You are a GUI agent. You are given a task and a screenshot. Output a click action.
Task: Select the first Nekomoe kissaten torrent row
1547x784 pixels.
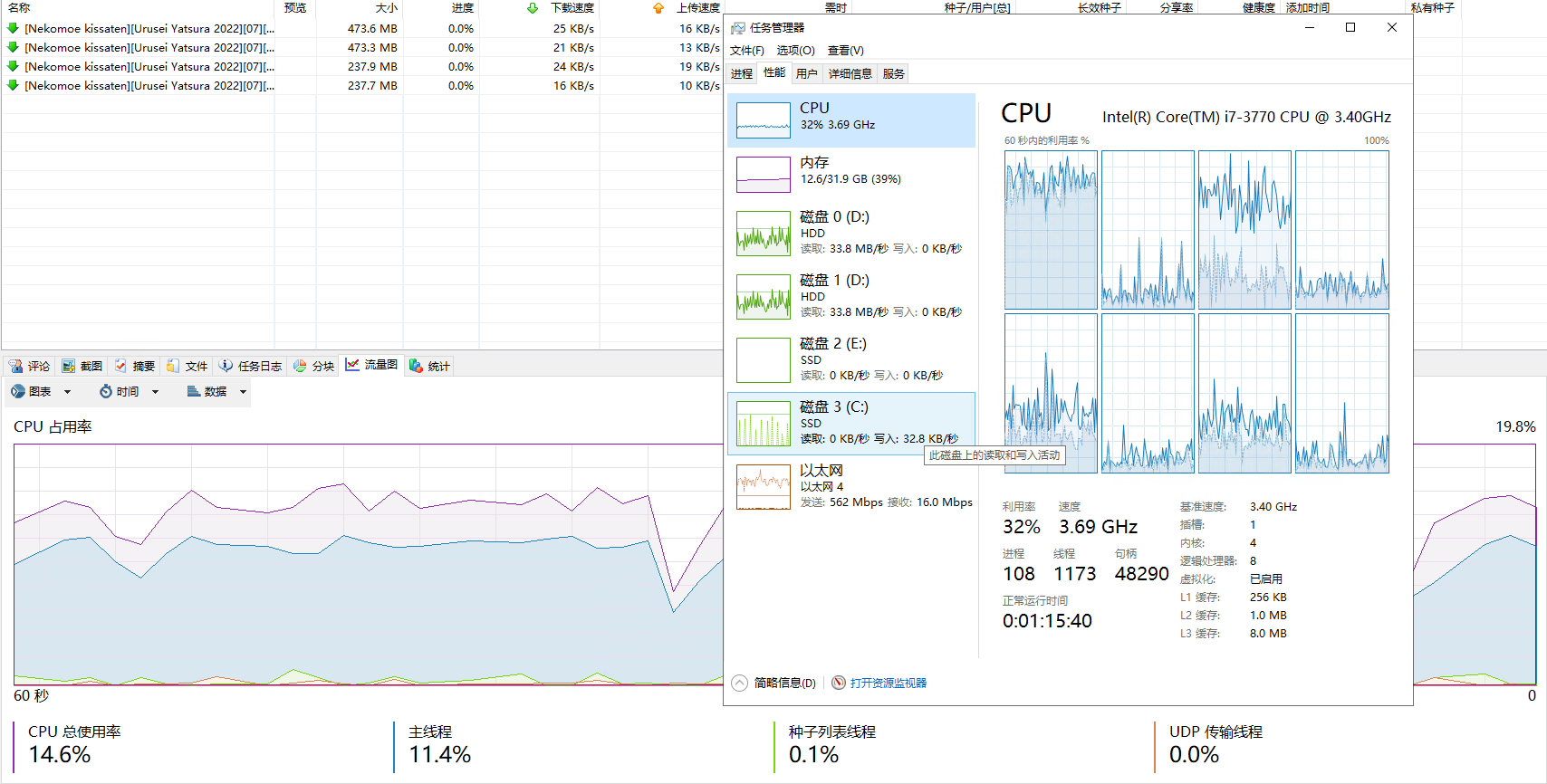point(149,29)
